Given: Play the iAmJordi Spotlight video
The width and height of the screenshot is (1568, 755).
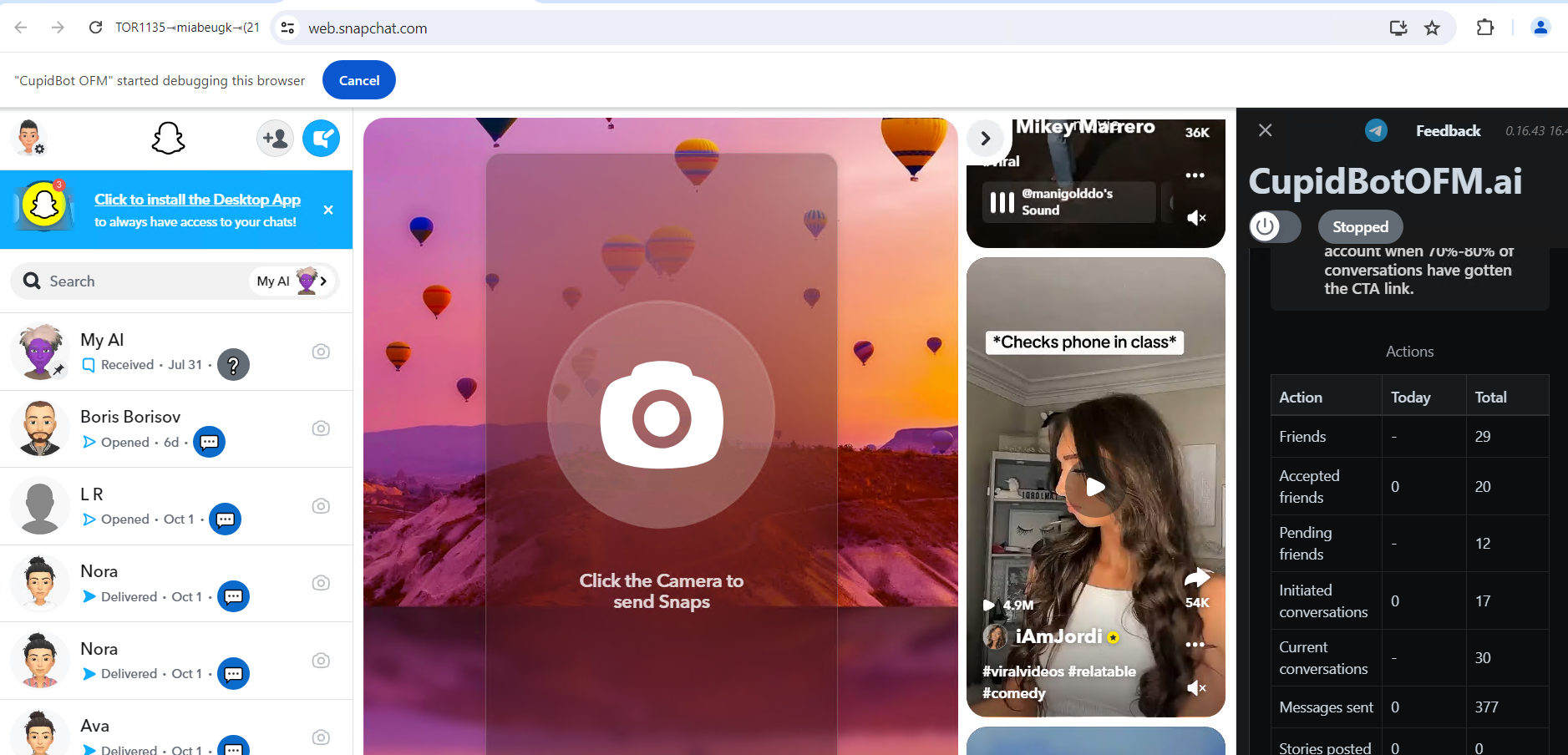Looking at the screenshot, I should (x=1095, y=487).
